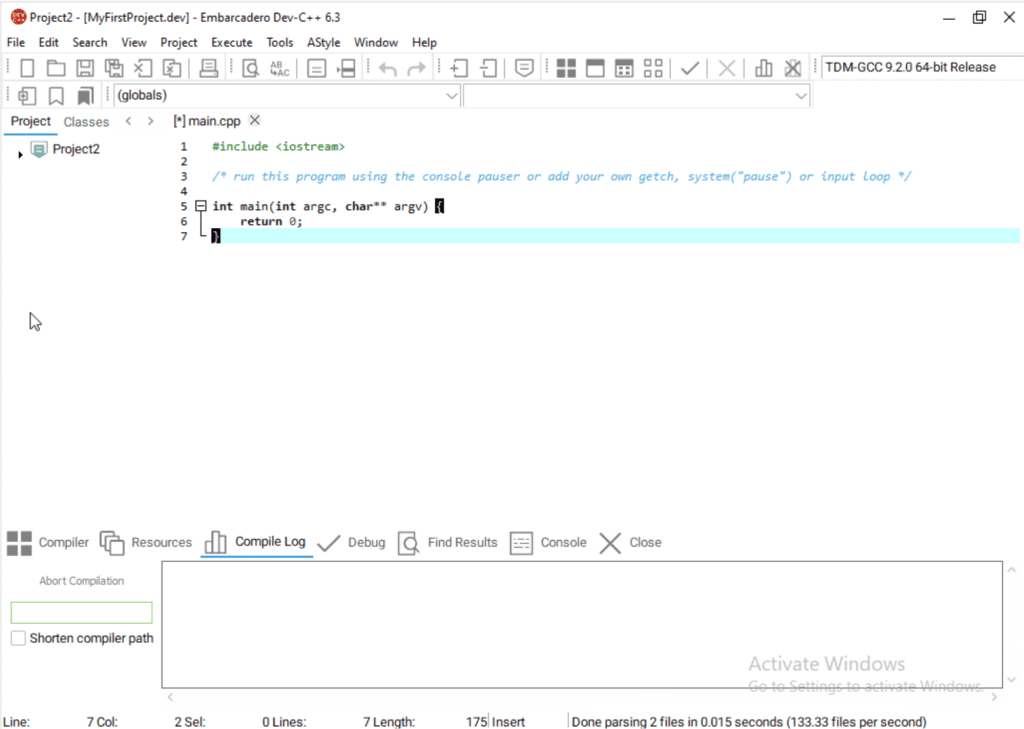This screenshot has width=1024, height=729.
Task: Select Project2 in the project tree
Action: [76, 149]
